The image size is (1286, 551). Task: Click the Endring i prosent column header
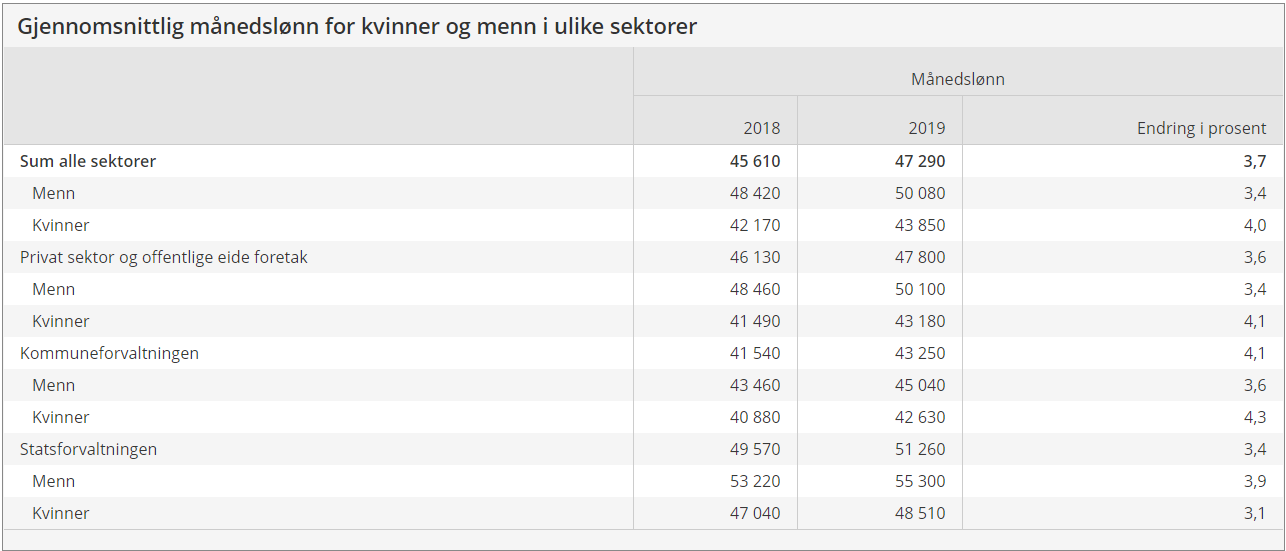click(x=1201, y=128)
